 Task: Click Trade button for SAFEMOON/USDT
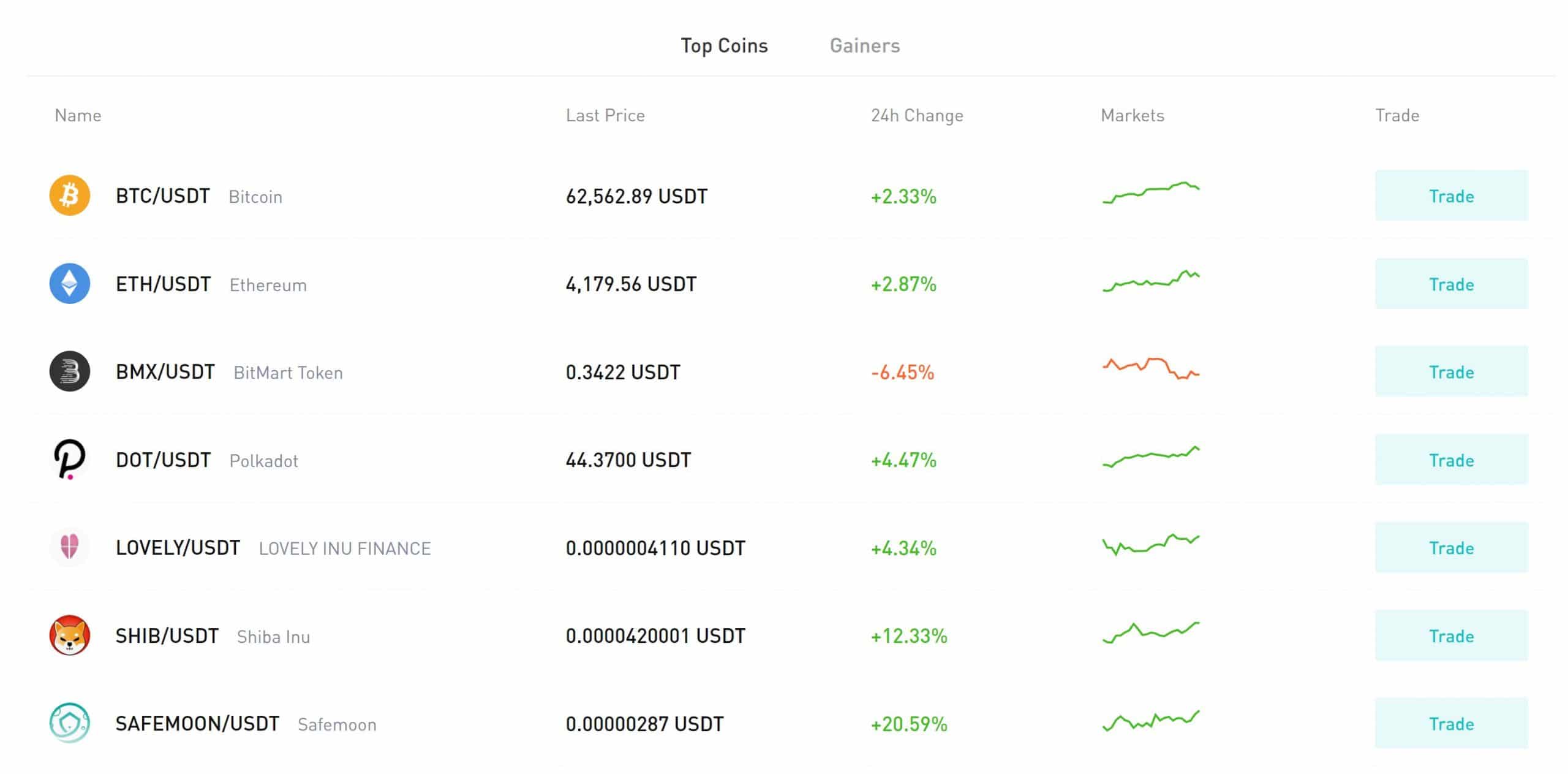[1451, 723]
